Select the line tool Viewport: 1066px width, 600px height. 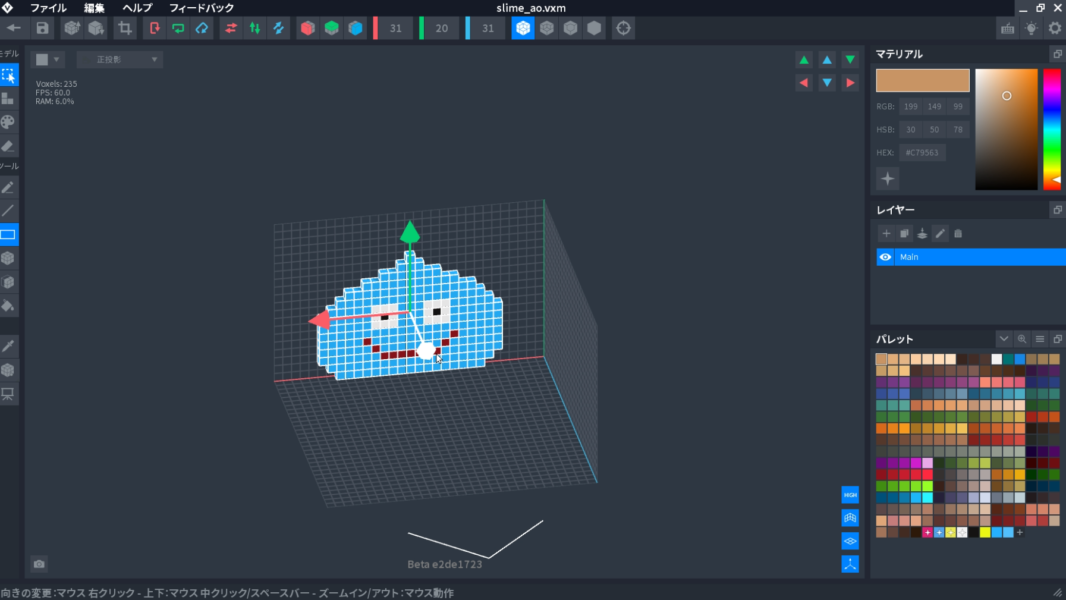point(8,211)
